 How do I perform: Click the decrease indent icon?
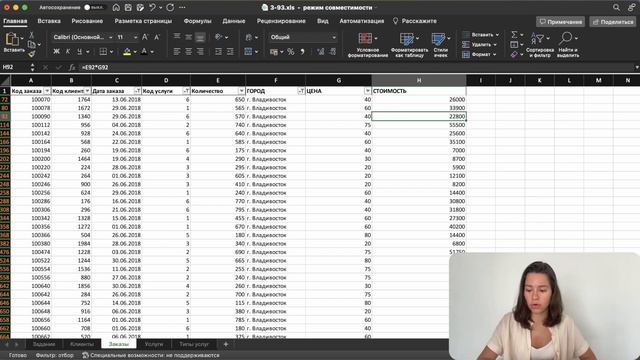pos(218,51)
